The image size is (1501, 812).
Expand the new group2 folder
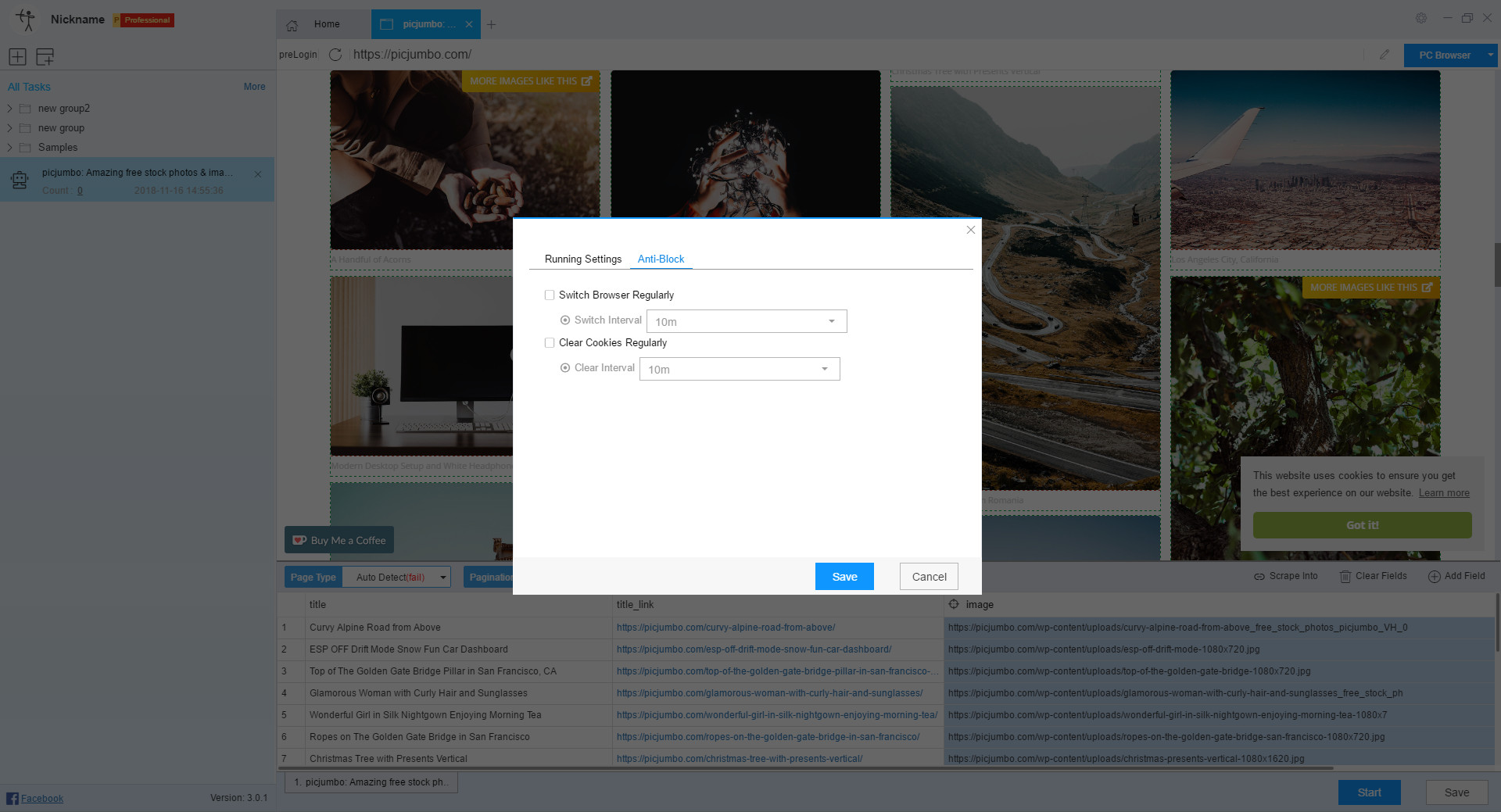9,109
